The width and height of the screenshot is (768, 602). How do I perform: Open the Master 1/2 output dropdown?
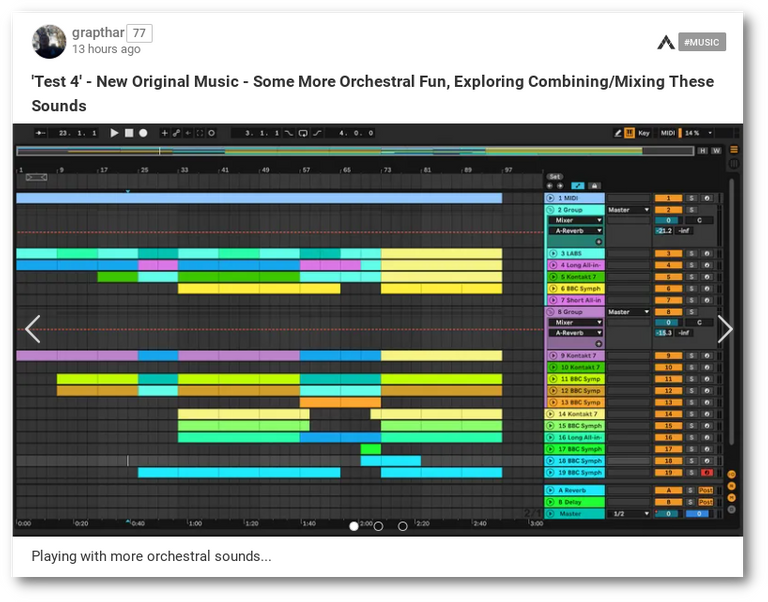point(628,514)
